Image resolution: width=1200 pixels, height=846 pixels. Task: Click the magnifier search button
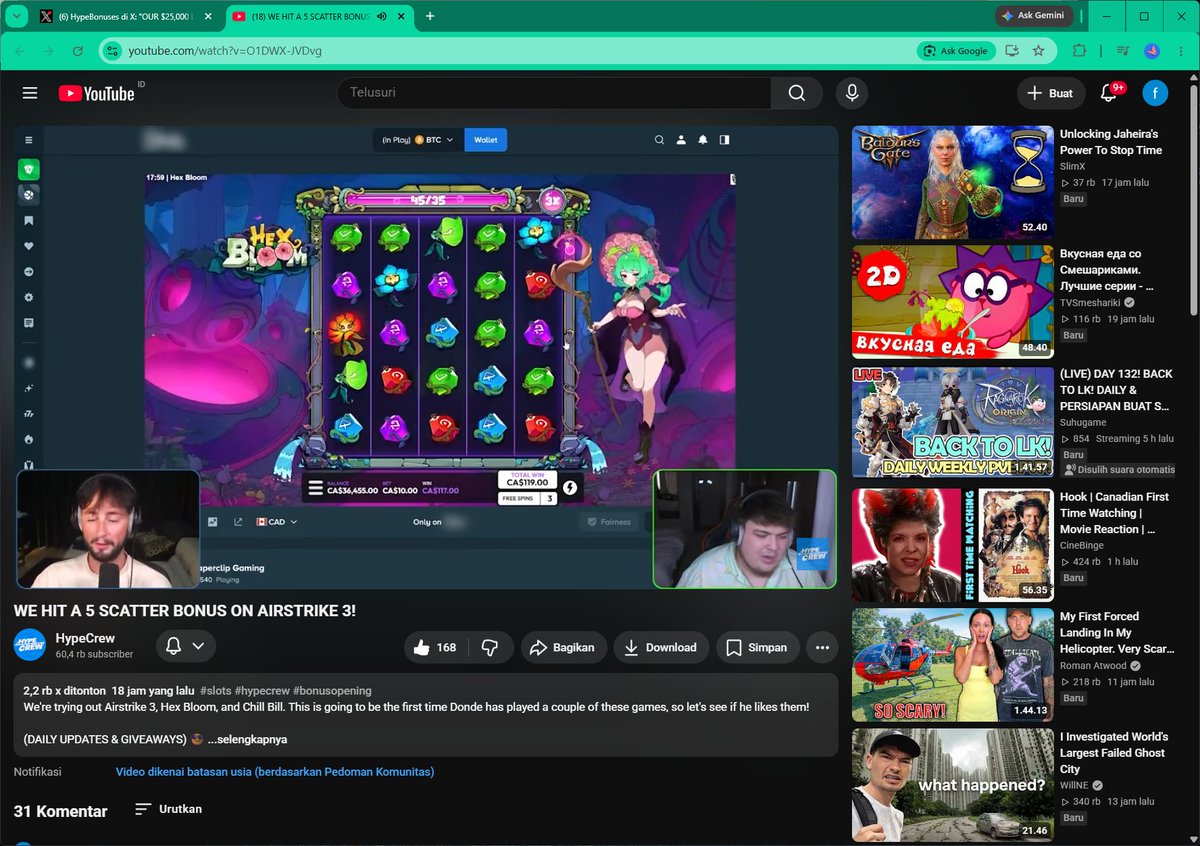(796, 93)
